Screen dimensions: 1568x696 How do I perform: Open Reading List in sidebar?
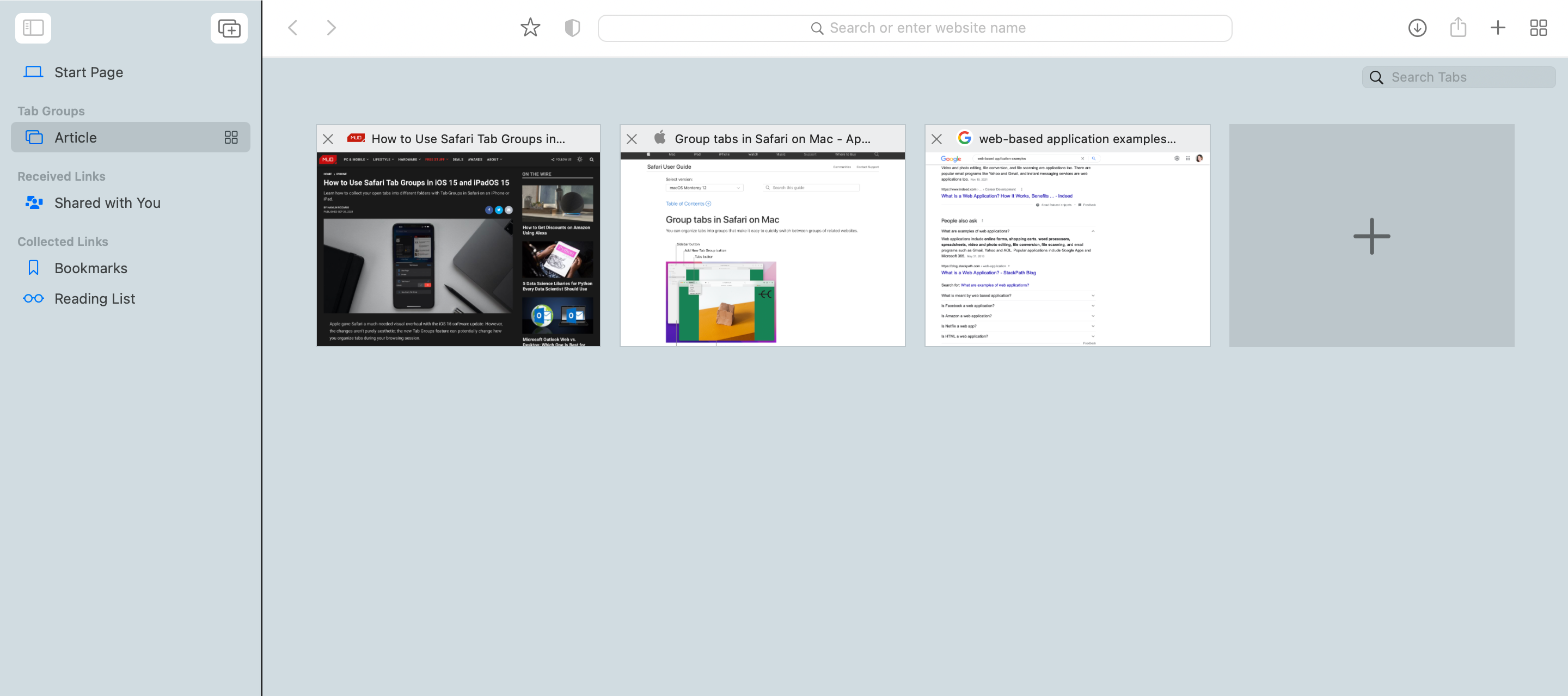point(95,297)
